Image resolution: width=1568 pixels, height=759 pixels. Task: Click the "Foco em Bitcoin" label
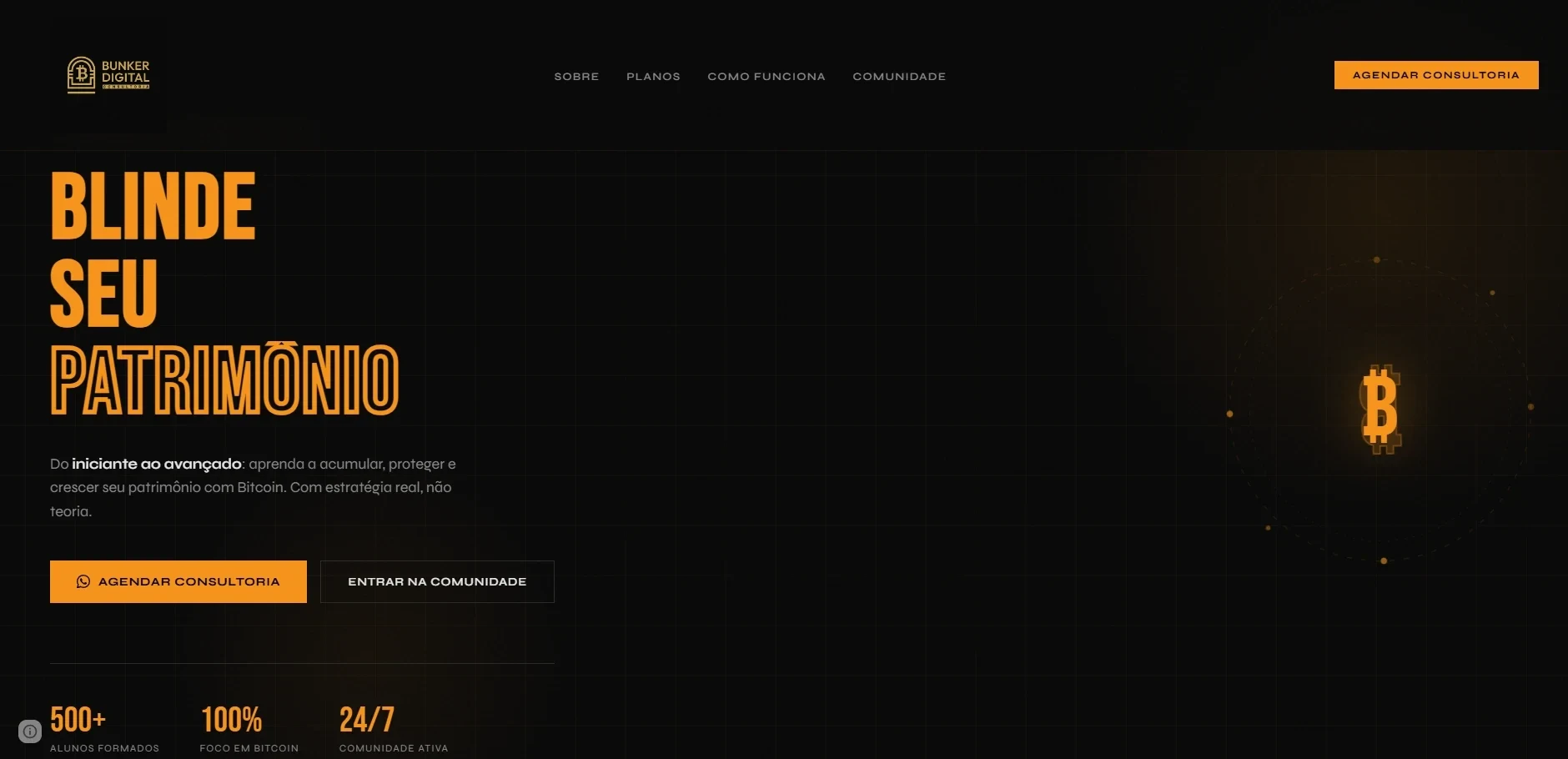249,748
